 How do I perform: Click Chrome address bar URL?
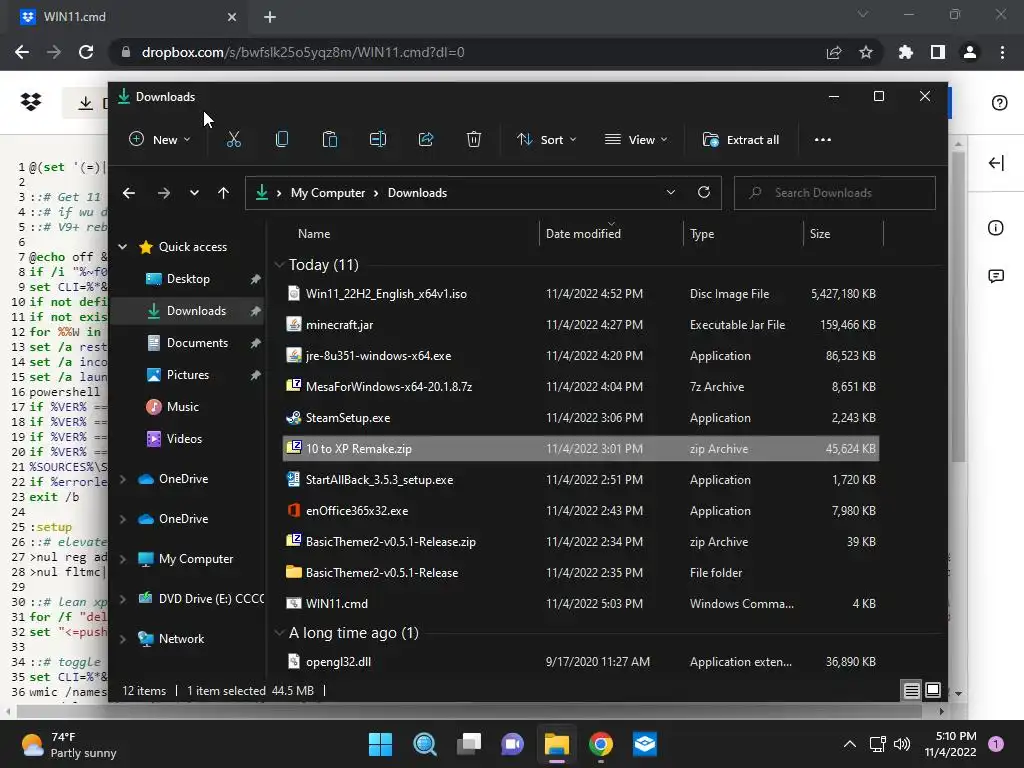303,52
